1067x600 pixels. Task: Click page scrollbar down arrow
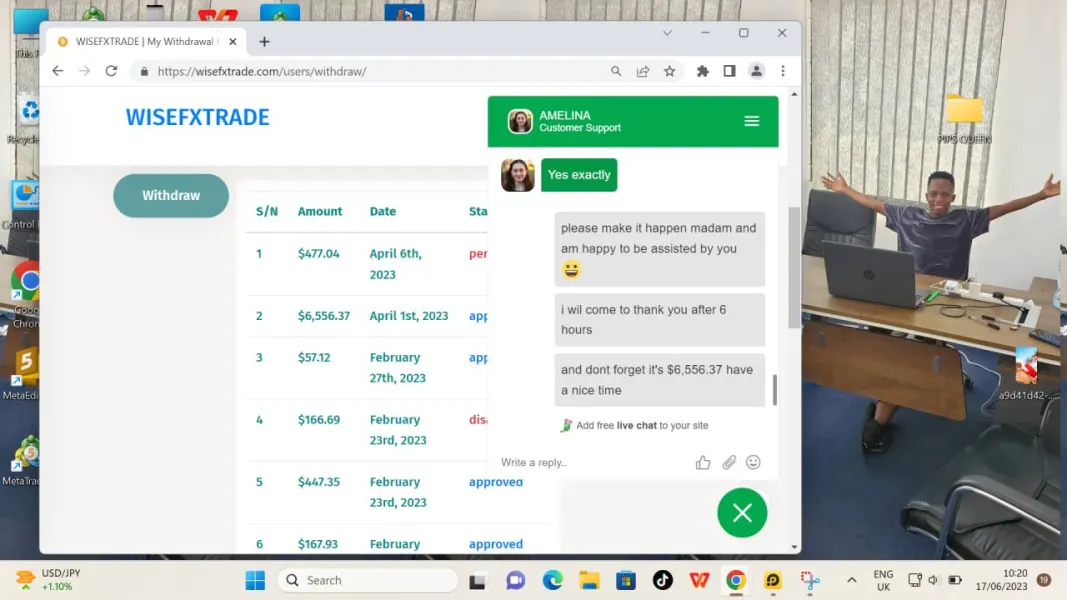(x=794, y=547)
